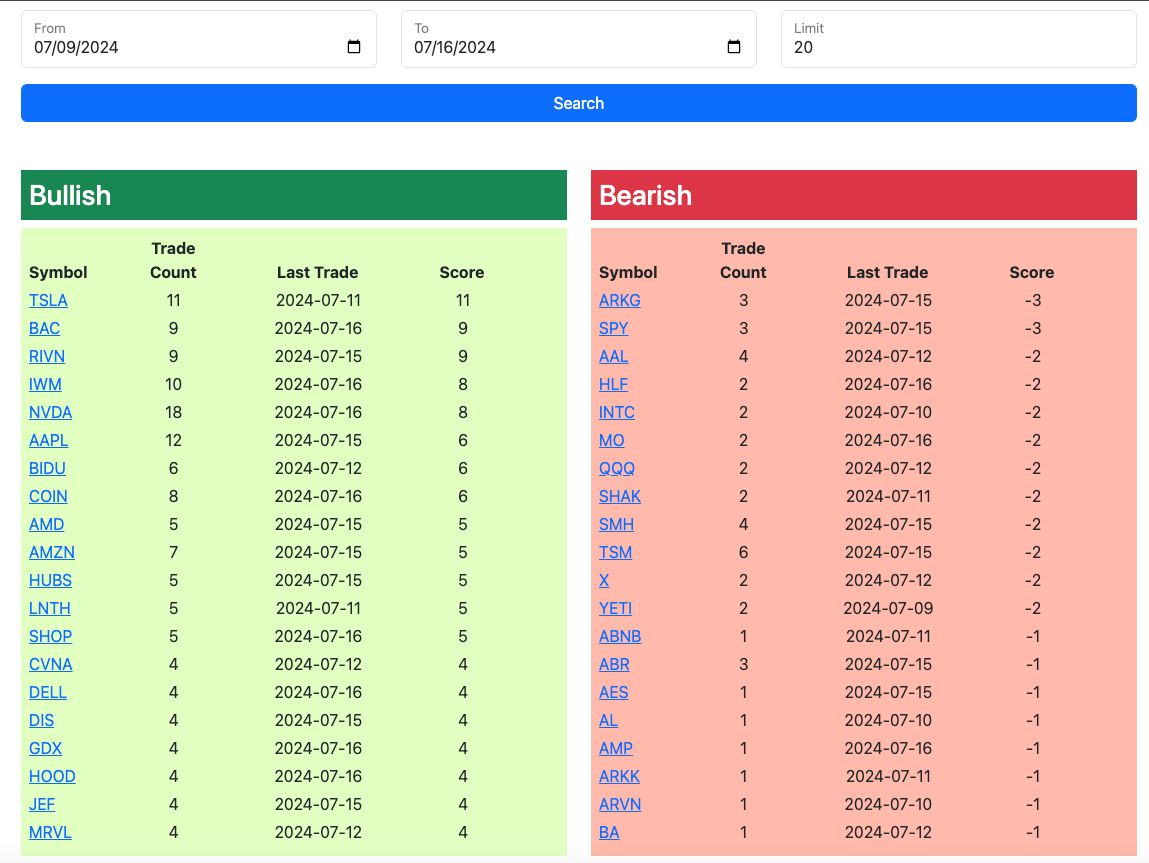Open the AMD symbol link
The image size is (1149, 863).
click(x=47, y=525)
